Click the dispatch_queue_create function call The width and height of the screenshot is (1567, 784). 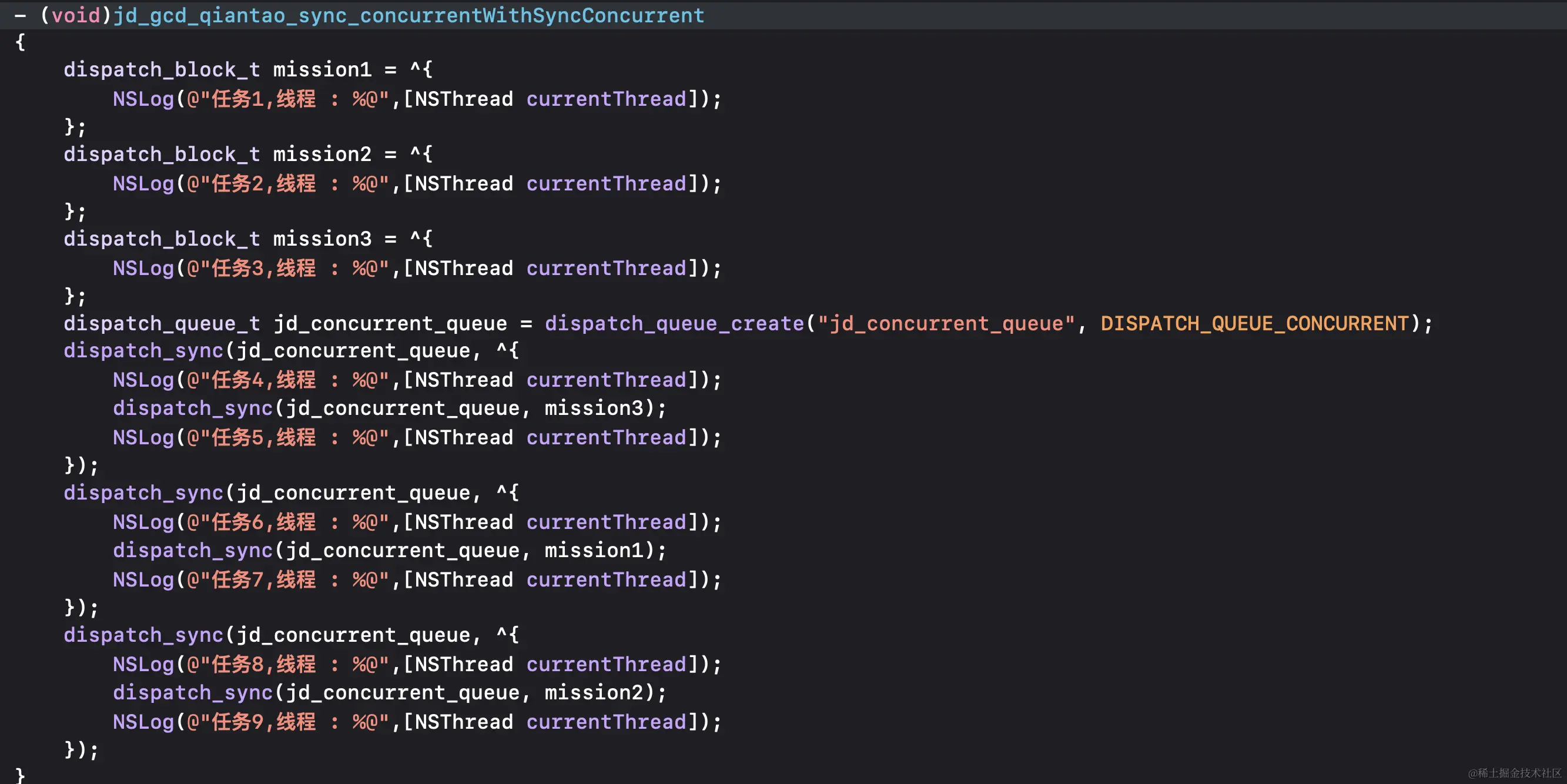674,324
